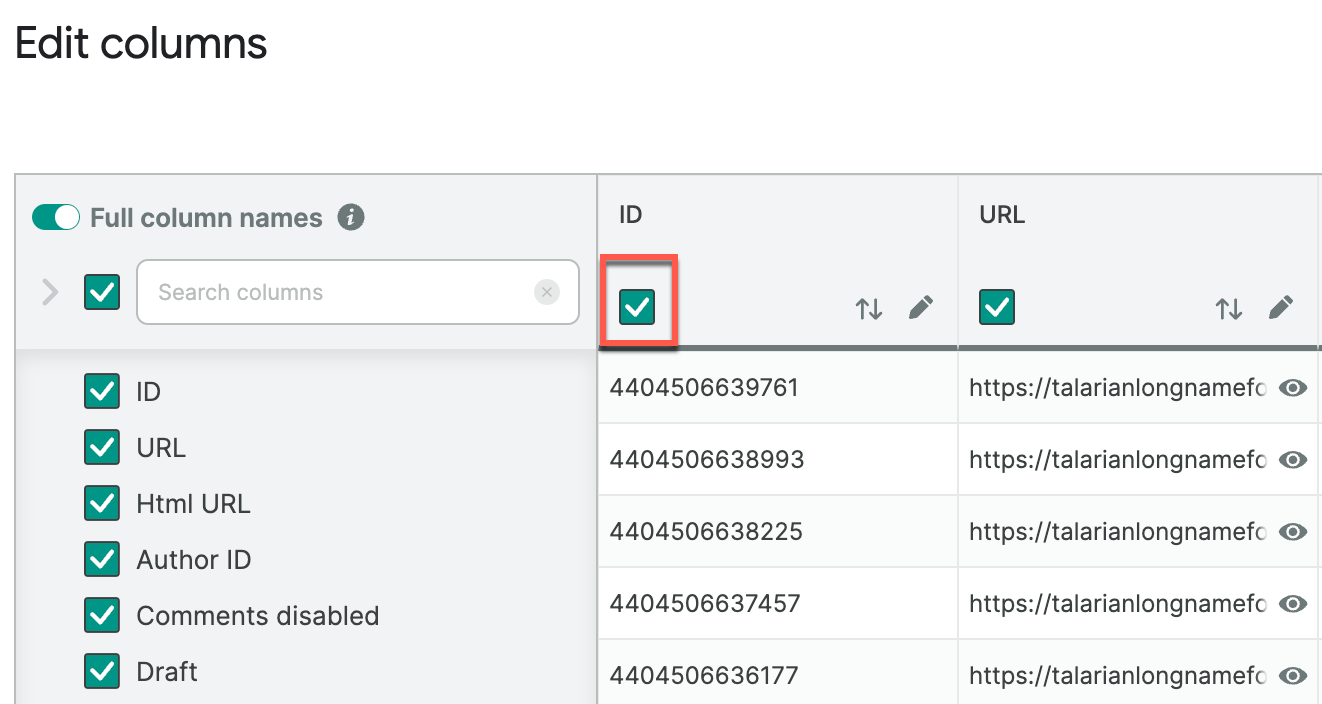
Task: Preview URL in row 4404506638225 via eye icon
Action: 1293,532
